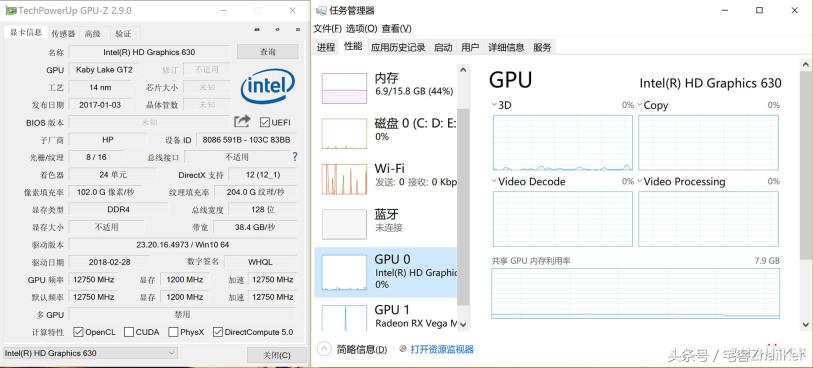Screen dimensions: 813x368
Task: Switch to the 服务 tab
Action: [x=542, y=47]
